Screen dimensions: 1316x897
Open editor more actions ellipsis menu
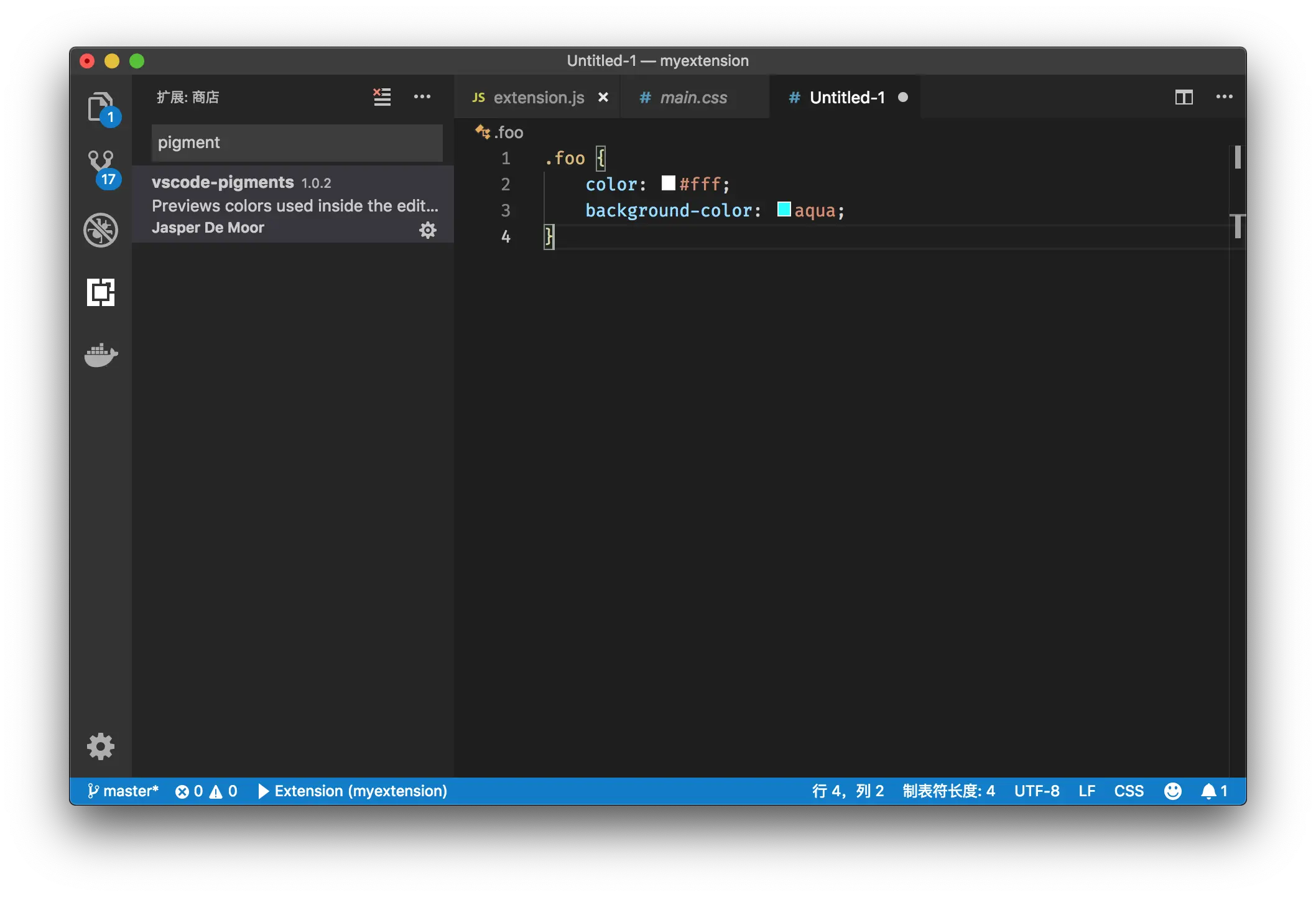click(1224, 97)
